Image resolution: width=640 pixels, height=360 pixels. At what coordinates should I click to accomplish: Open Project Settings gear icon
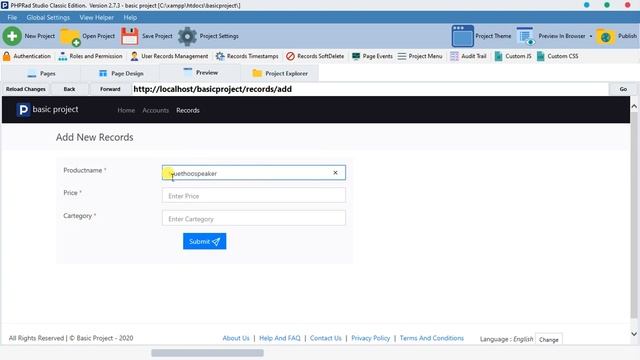click(x=187, y=36)
